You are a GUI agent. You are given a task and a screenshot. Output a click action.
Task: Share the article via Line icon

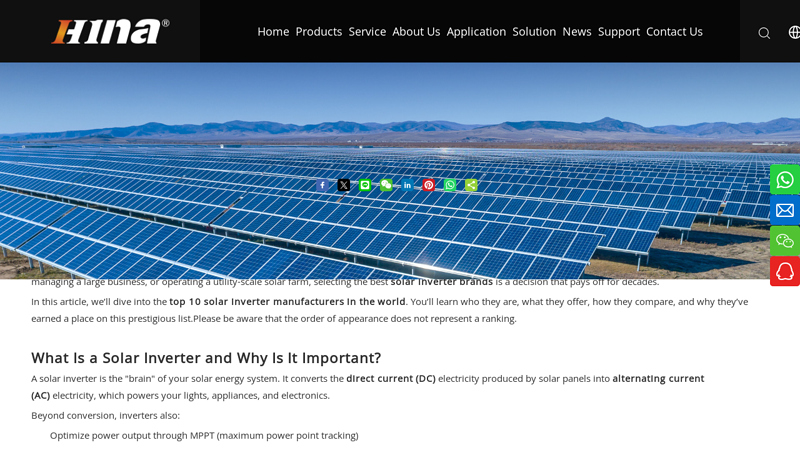365,185
